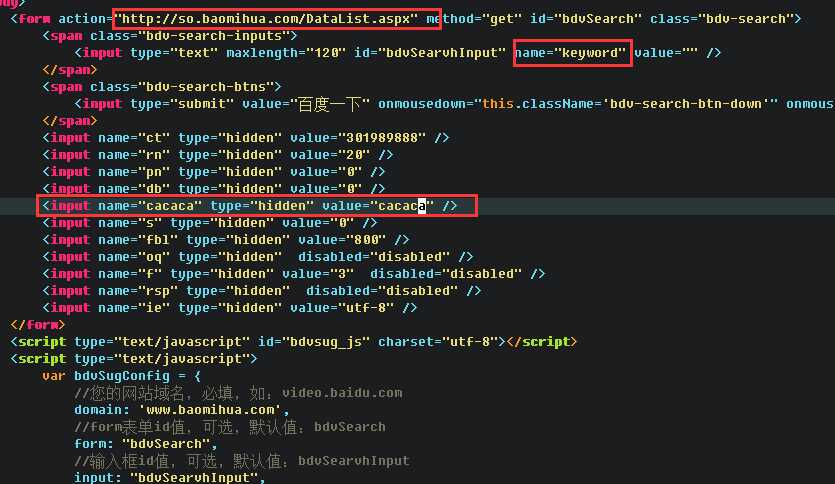This screenshot has height=484, width=835.
Task: Click the maxlength="120" attribute
Action: [x=286, y=53]
